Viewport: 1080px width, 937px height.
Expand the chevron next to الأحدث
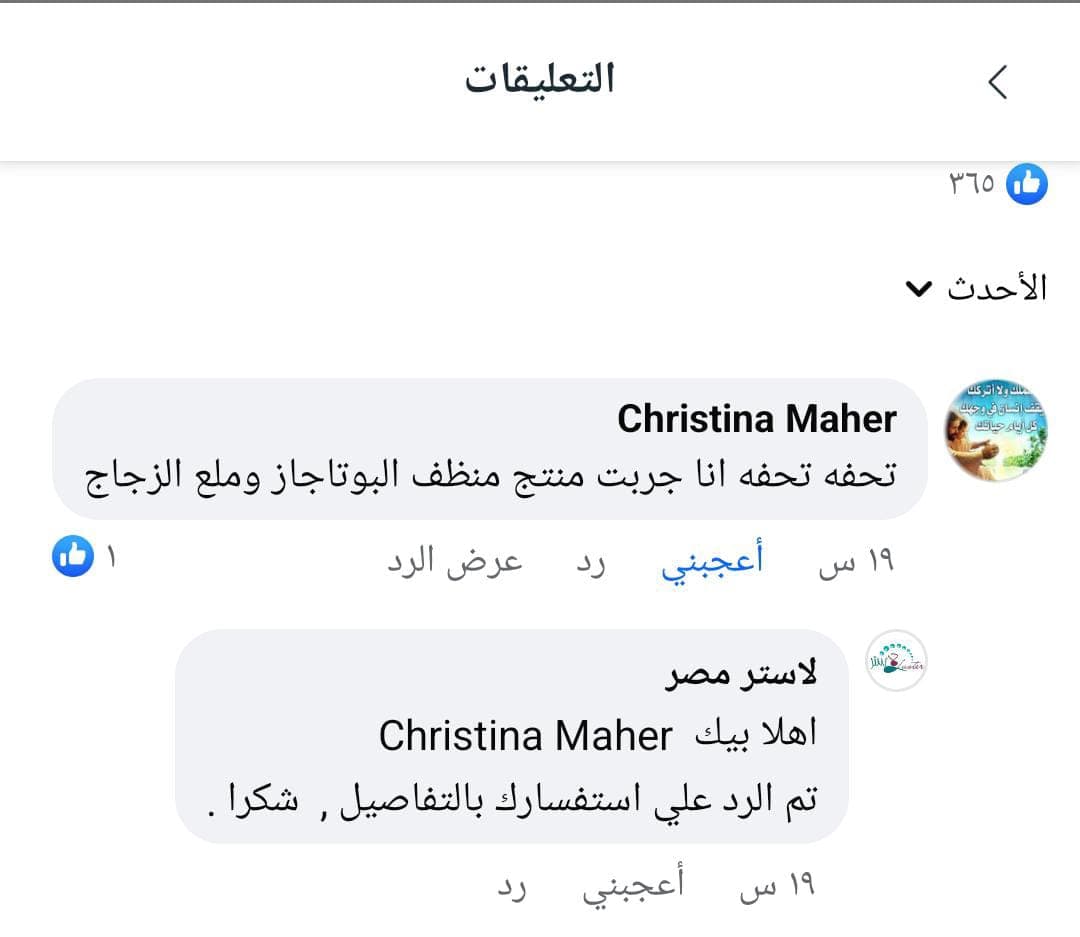[917, 290]
